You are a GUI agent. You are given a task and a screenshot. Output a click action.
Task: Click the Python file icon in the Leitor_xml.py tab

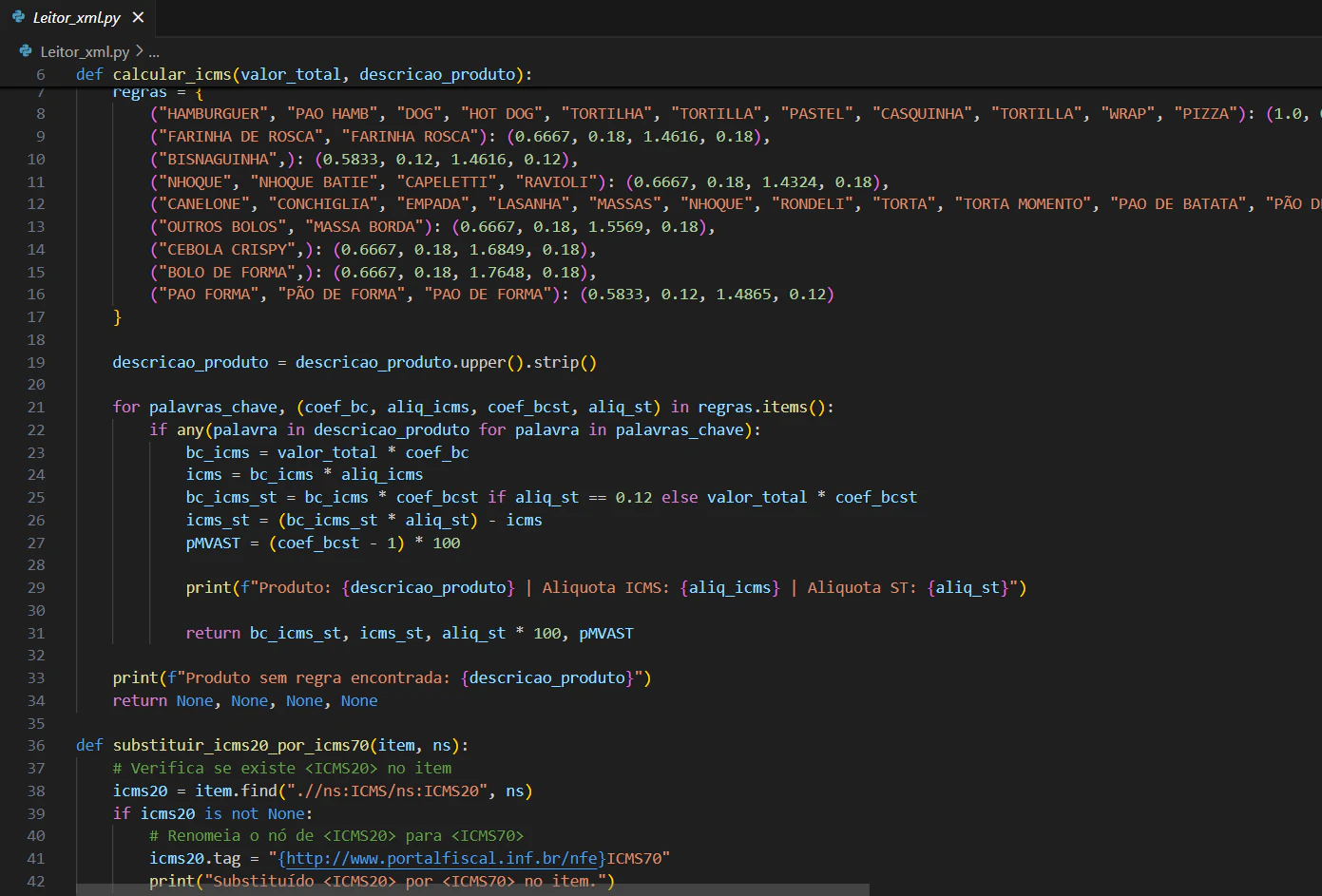pyautogui.click(x=18, y=17)
